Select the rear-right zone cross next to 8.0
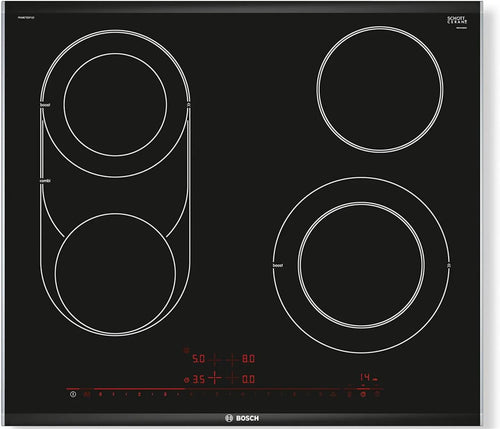The width and height of the screenshot is (500, 429). [x=232, y=359]
